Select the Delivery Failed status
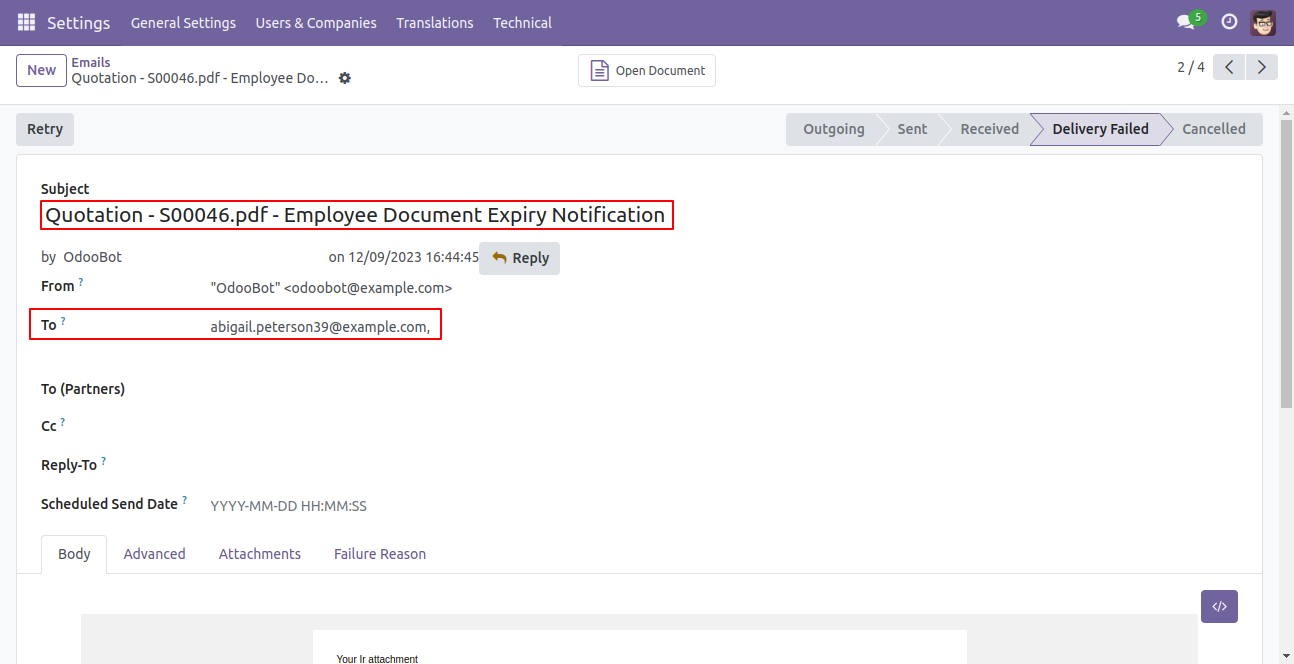Screen dimensions: 1294x664 pos(1100,129)
